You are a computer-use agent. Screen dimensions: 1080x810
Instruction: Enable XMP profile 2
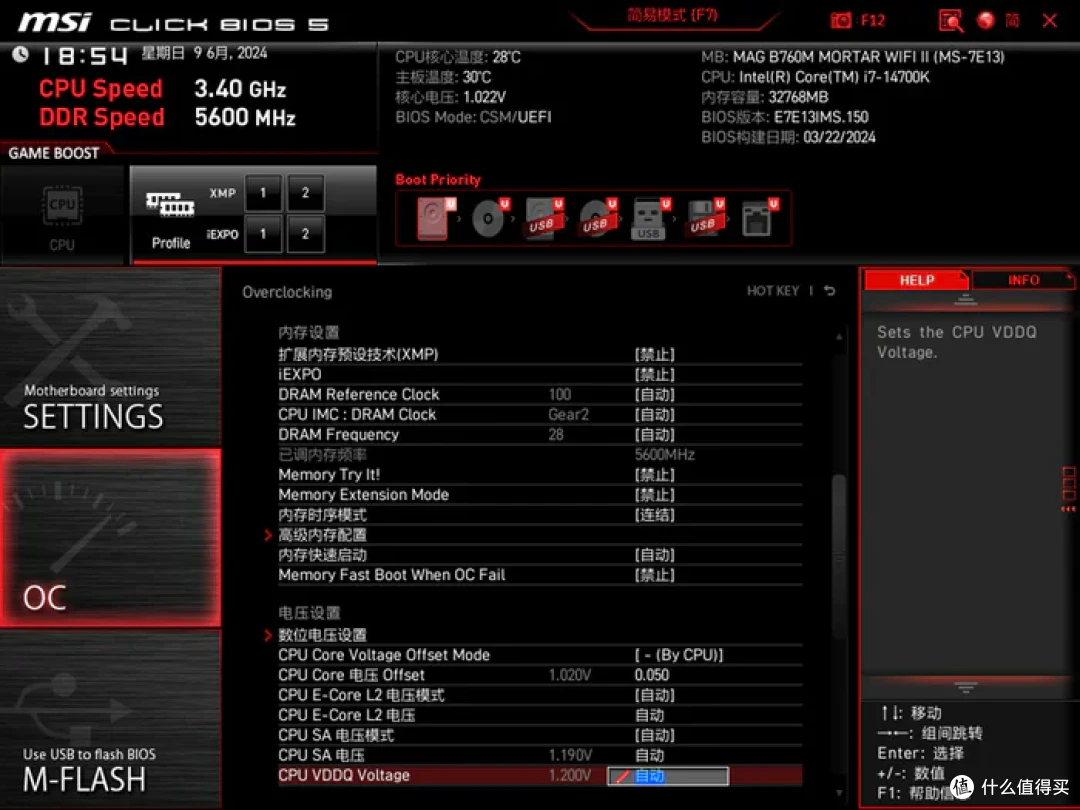305,193
